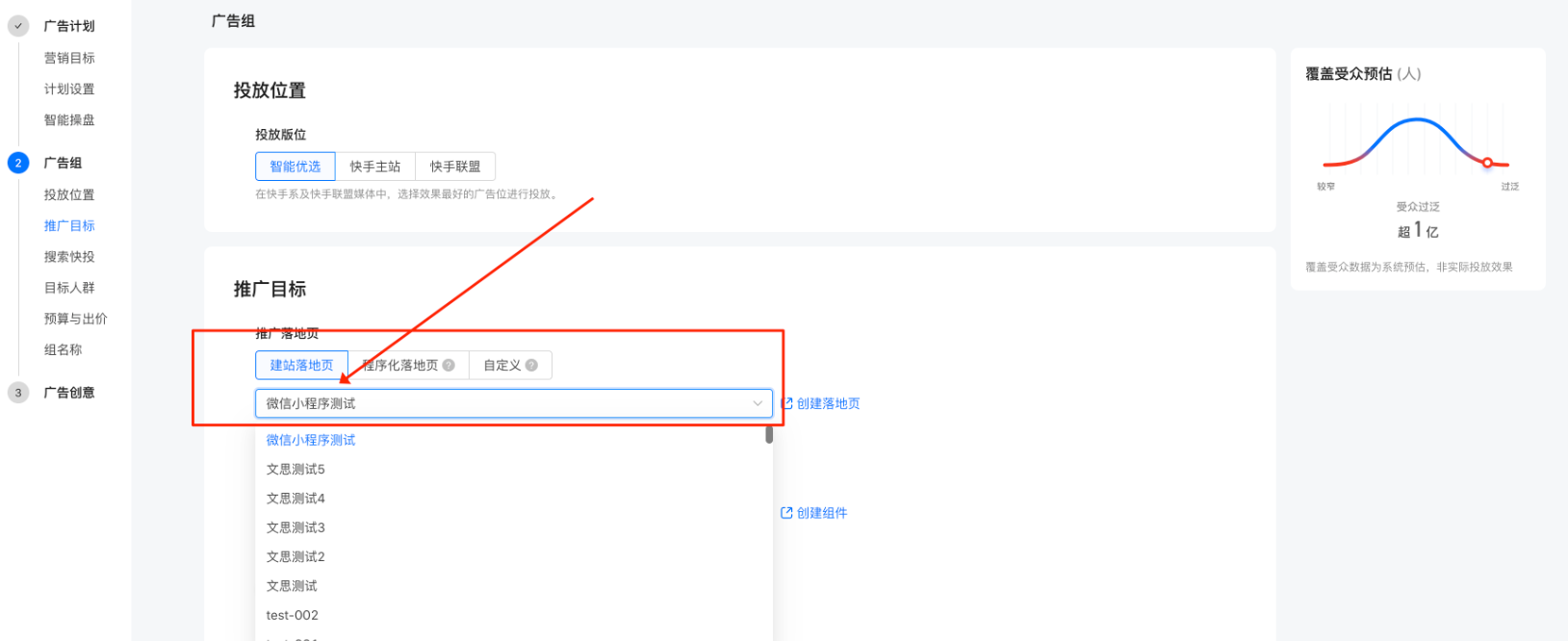The width and height of the screenshot is (1568, 641).
Task: Click step 3 circle for 广告创意
Action: pyautogui.click(x=18, y=393)
